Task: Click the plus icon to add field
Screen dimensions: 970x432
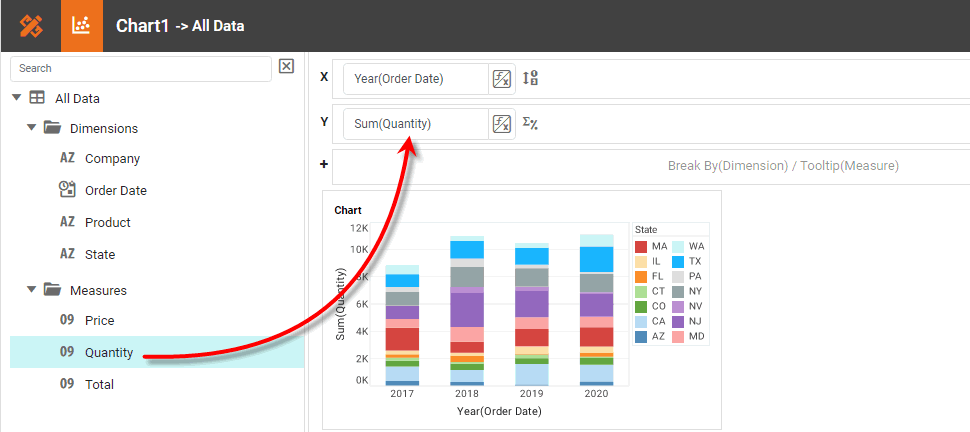Action: 323,165
